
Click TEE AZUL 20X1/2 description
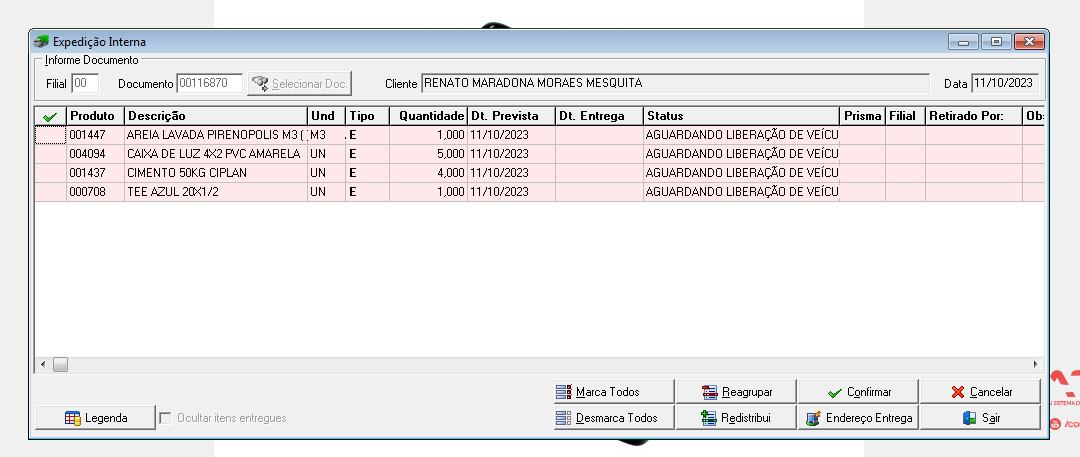(x=216, y=192)
